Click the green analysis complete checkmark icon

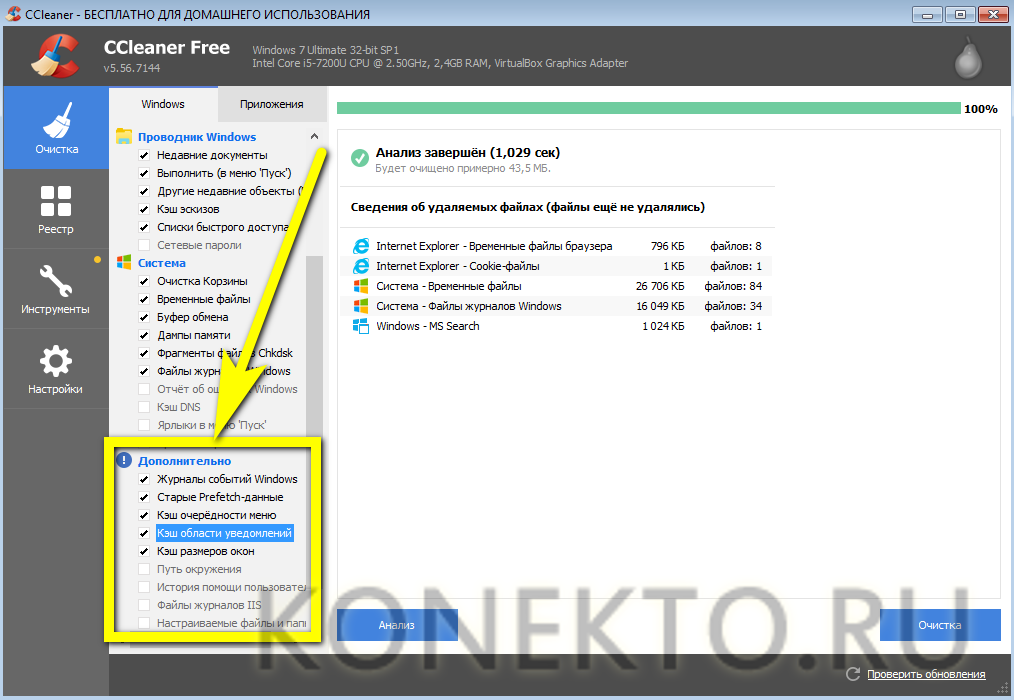coord(360,158)
